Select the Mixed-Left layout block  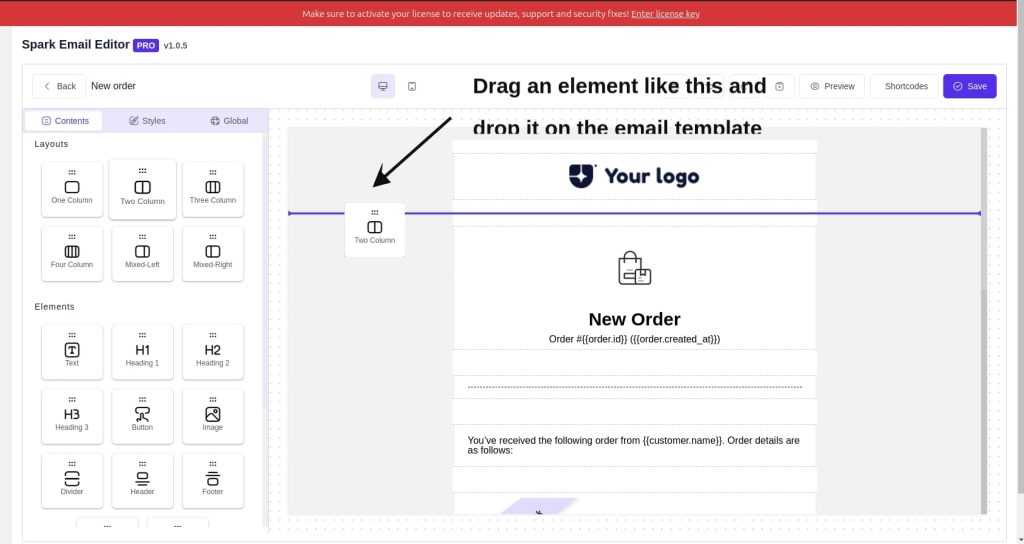coord(142,254)
